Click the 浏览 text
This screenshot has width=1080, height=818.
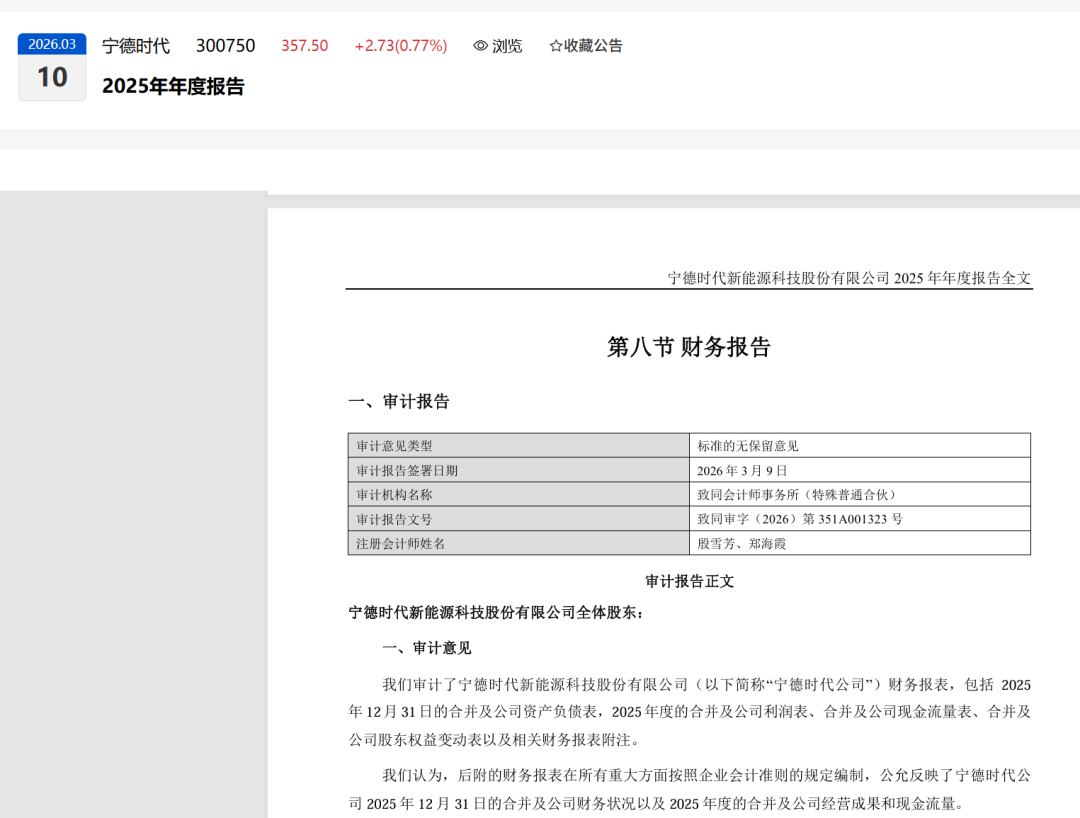point(507,45)
